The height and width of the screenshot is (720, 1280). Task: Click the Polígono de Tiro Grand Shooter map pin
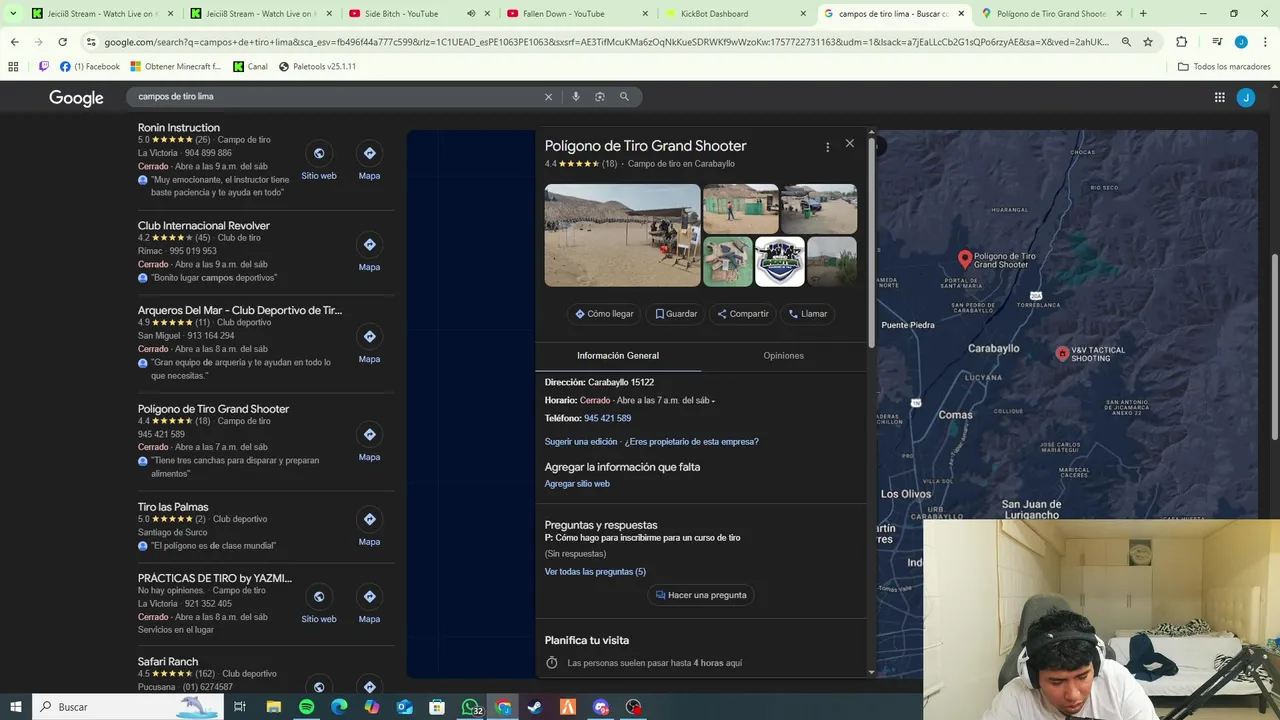[x=965, y=259]
